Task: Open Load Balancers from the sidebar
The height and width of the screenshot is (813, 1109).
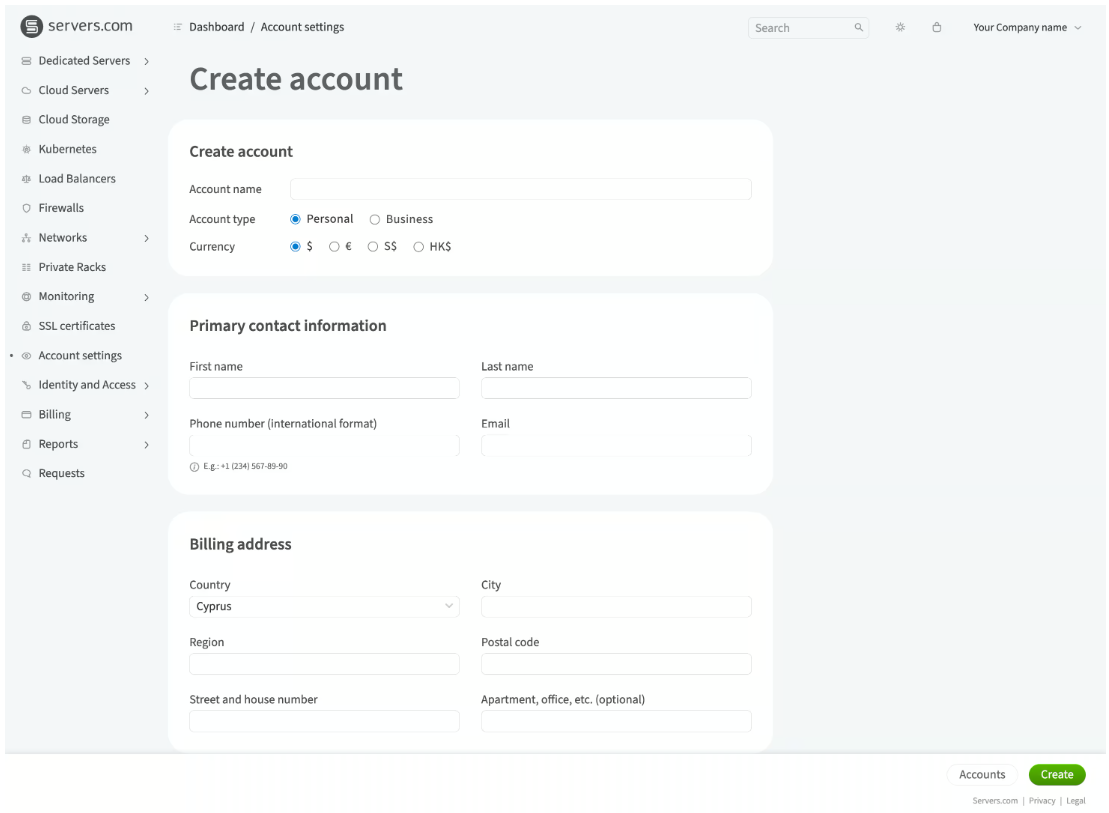Action: coord(76,179)
